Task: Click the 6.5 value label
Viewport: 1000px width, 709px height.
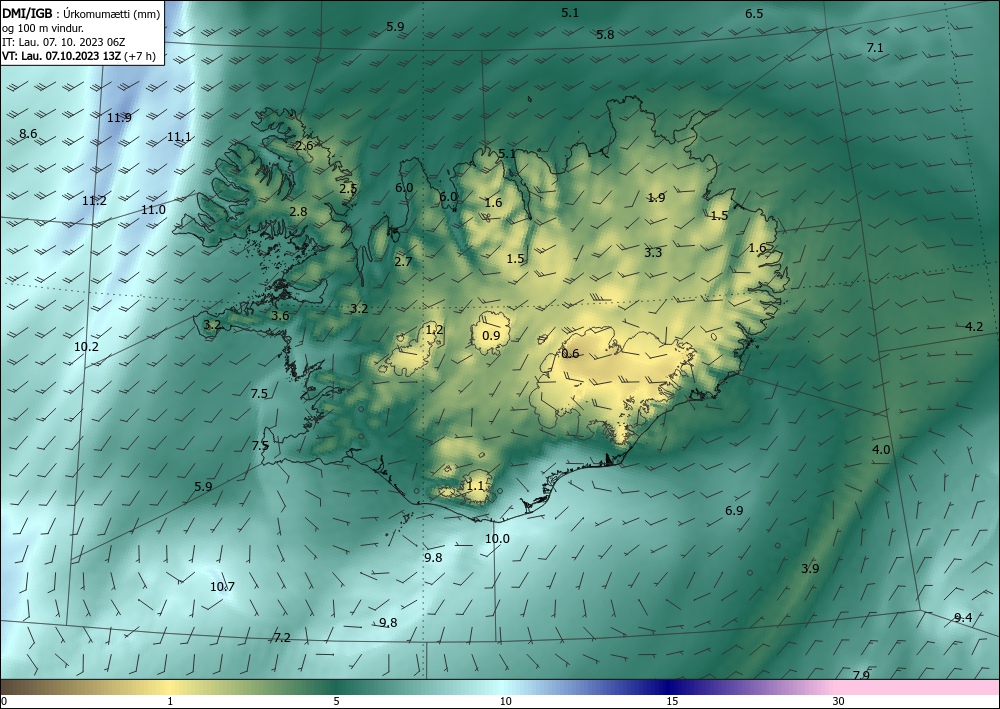Action: 754,13
